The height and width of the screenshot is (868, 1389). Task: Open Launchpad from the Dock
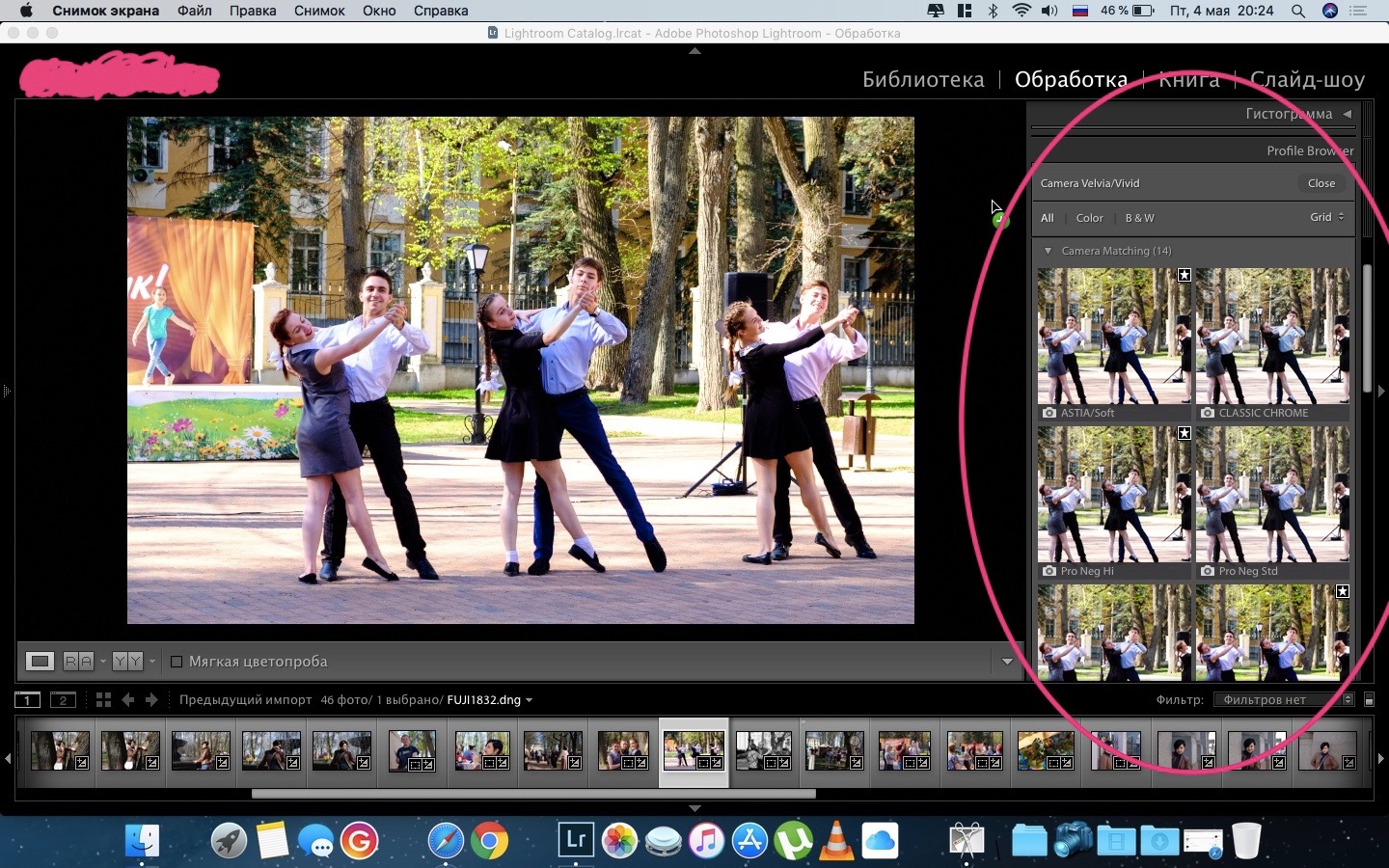click(x=229, y=841)
